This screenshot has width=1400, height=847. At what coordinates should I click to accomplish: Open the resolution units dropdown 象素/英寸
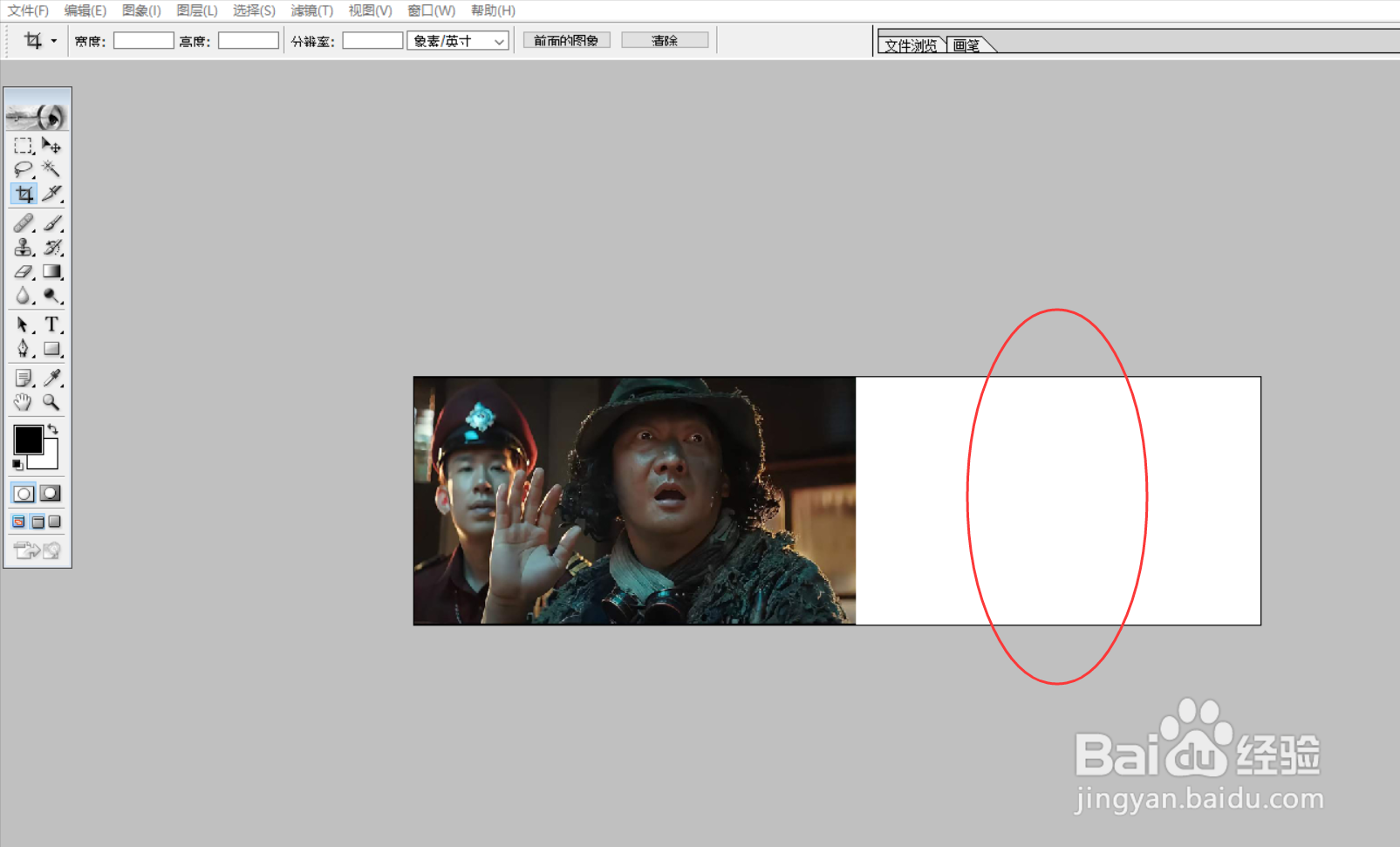coord(458,41)
